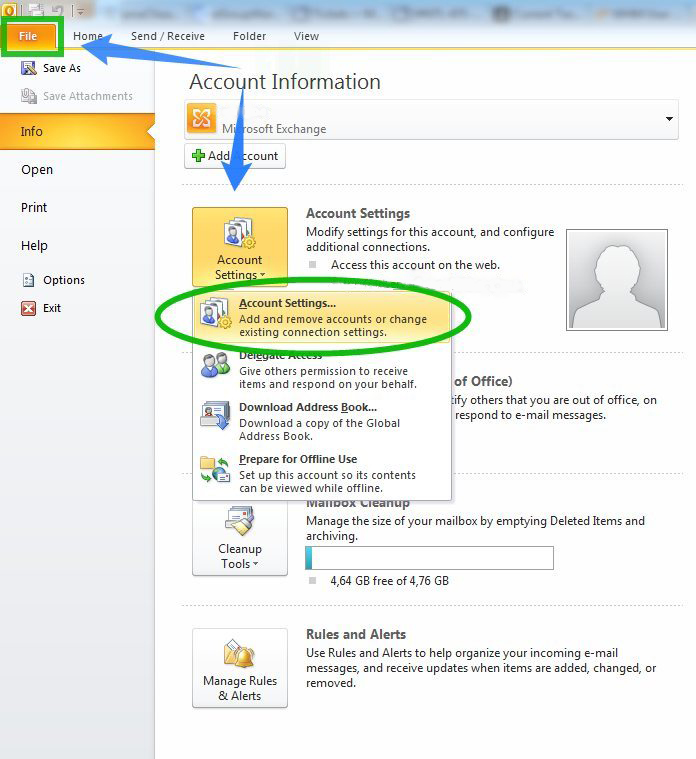Choose Delegate Access menu entry
The width and height of the screenshot is (696, 759).
pos(321,369)
